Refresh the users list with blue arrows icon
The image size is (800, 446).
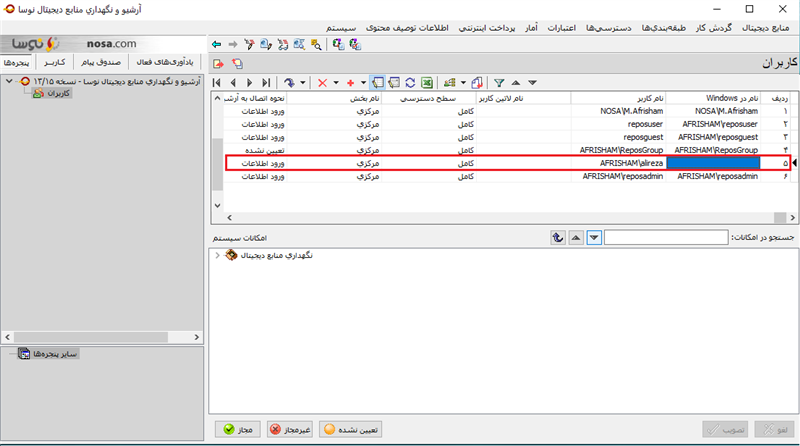tap(410, 83)
